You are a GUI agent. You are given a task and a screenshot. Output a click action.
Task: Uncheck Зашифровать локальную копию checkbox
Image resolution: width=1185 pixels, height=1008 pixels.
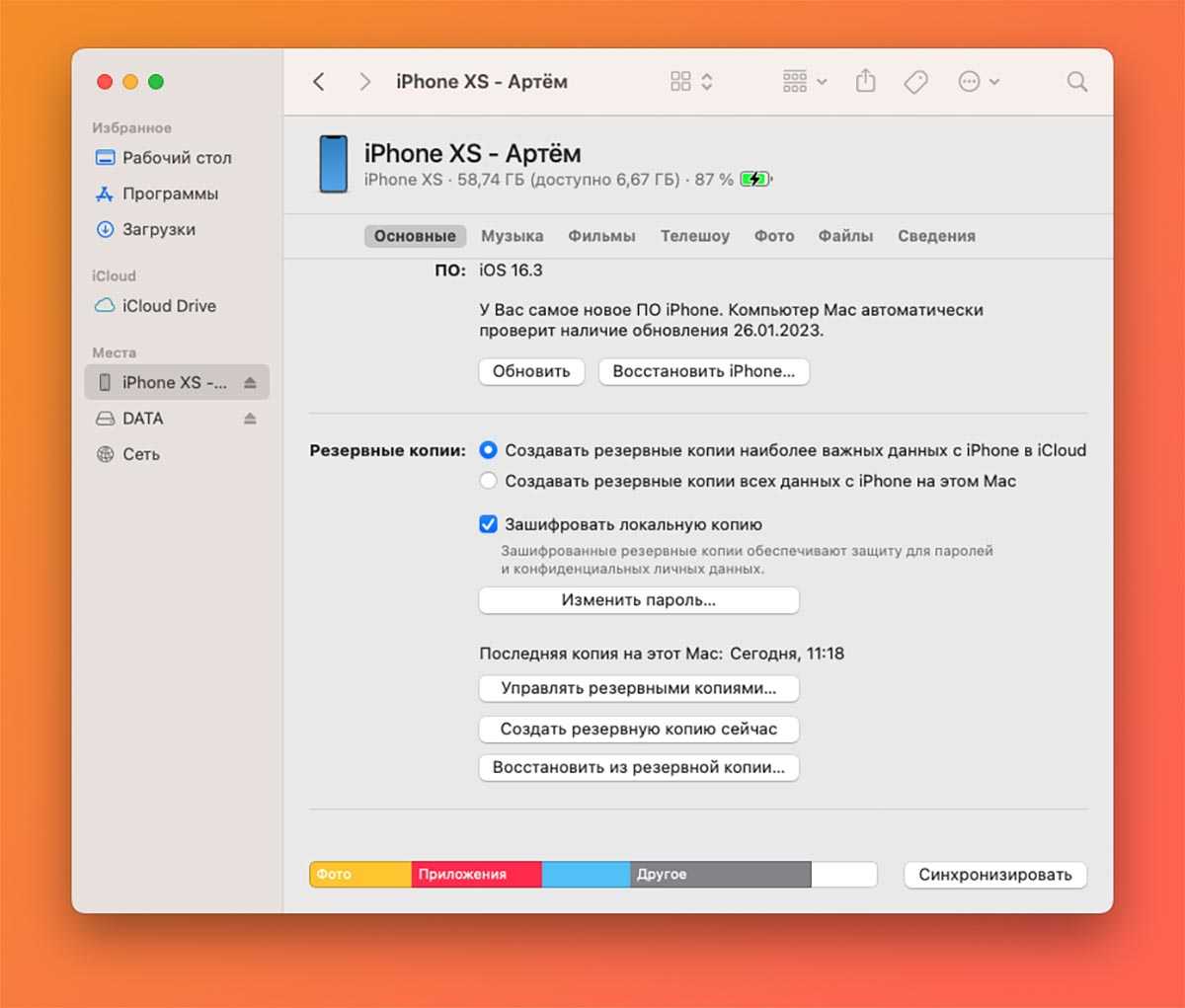(488, 524)
